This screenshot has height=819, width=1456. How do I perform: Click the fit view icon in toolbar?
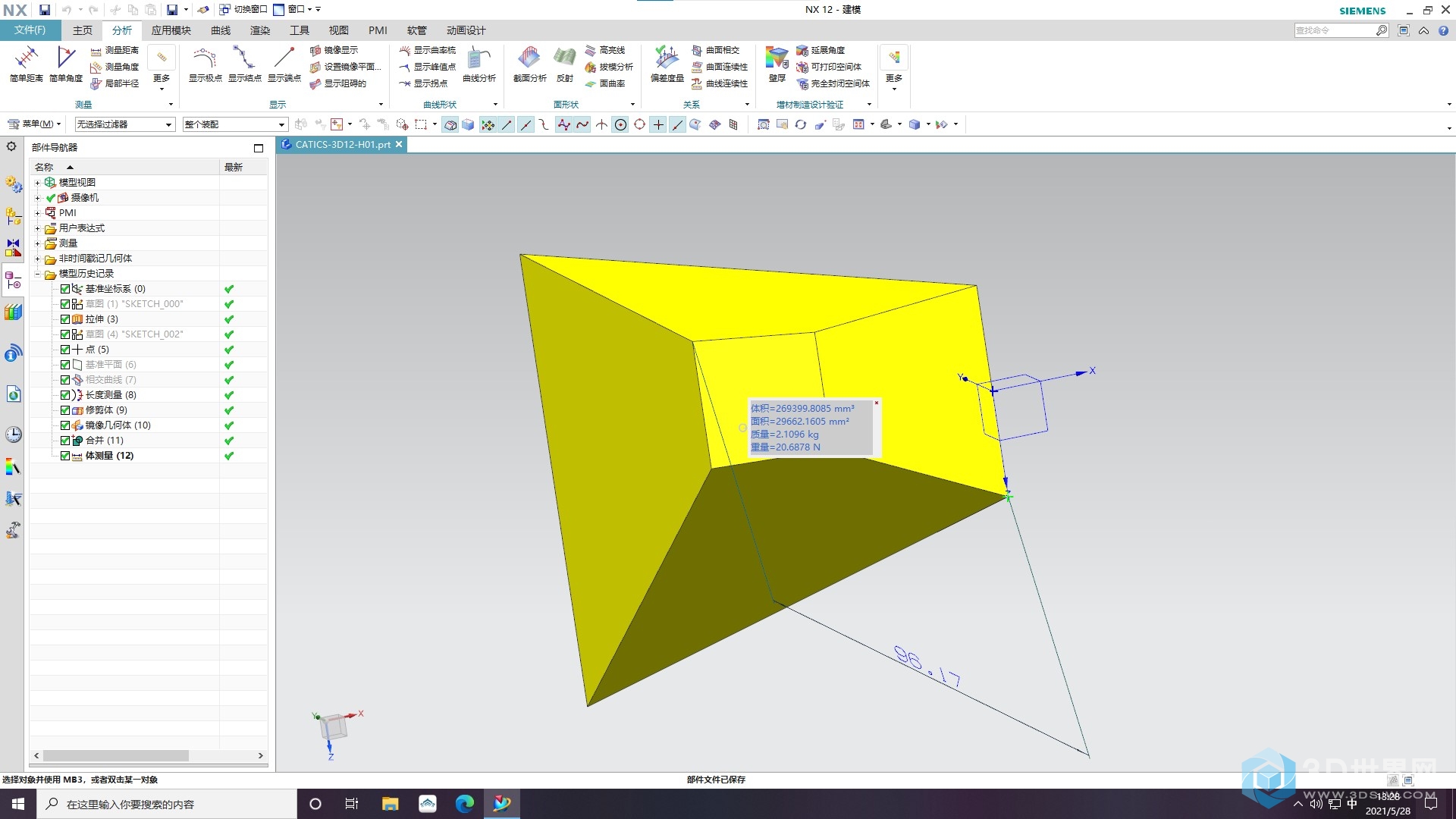point(764,124)
